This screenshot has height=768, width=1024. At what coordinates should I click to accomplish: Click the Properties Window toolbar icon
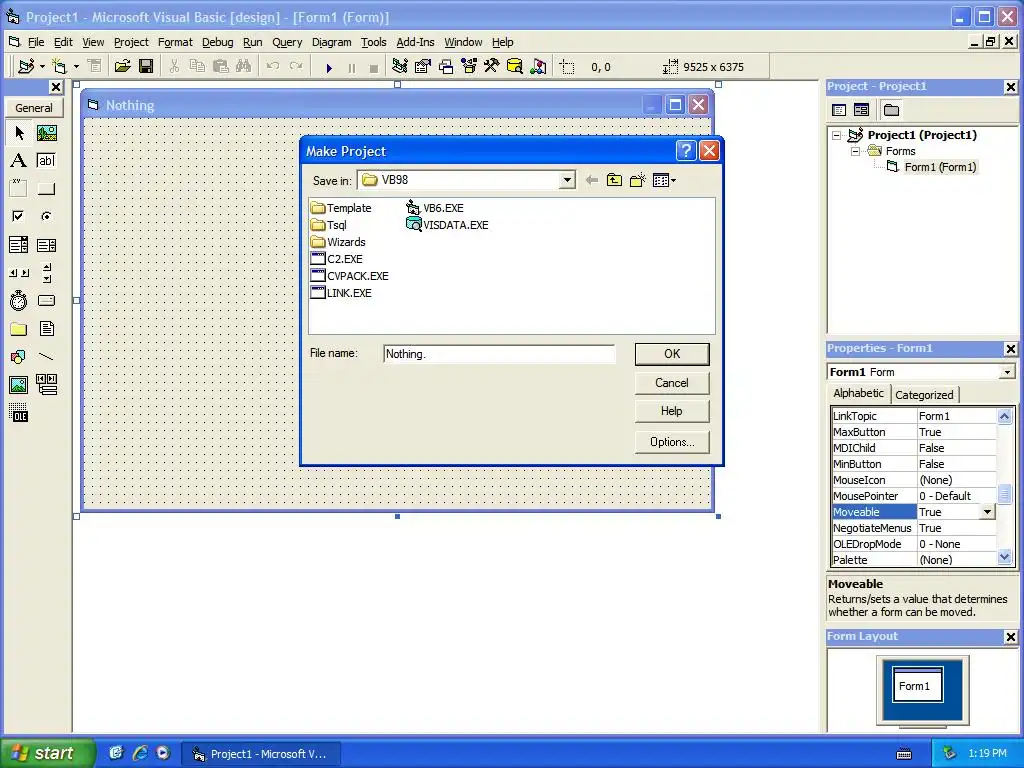click(x=423, y=67)
